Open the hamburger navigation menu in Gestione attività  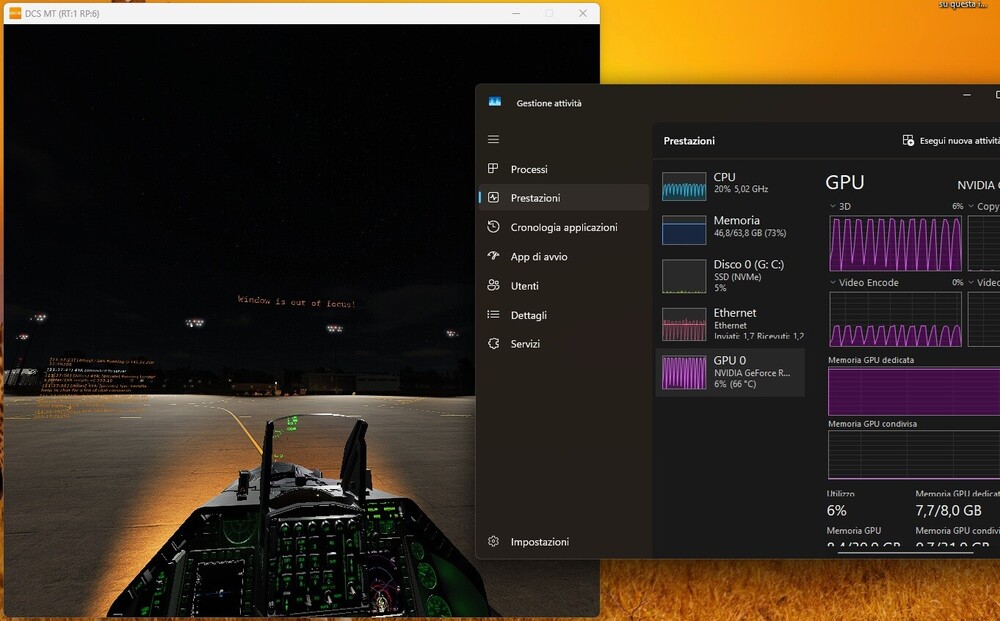(x=493, y=140)
